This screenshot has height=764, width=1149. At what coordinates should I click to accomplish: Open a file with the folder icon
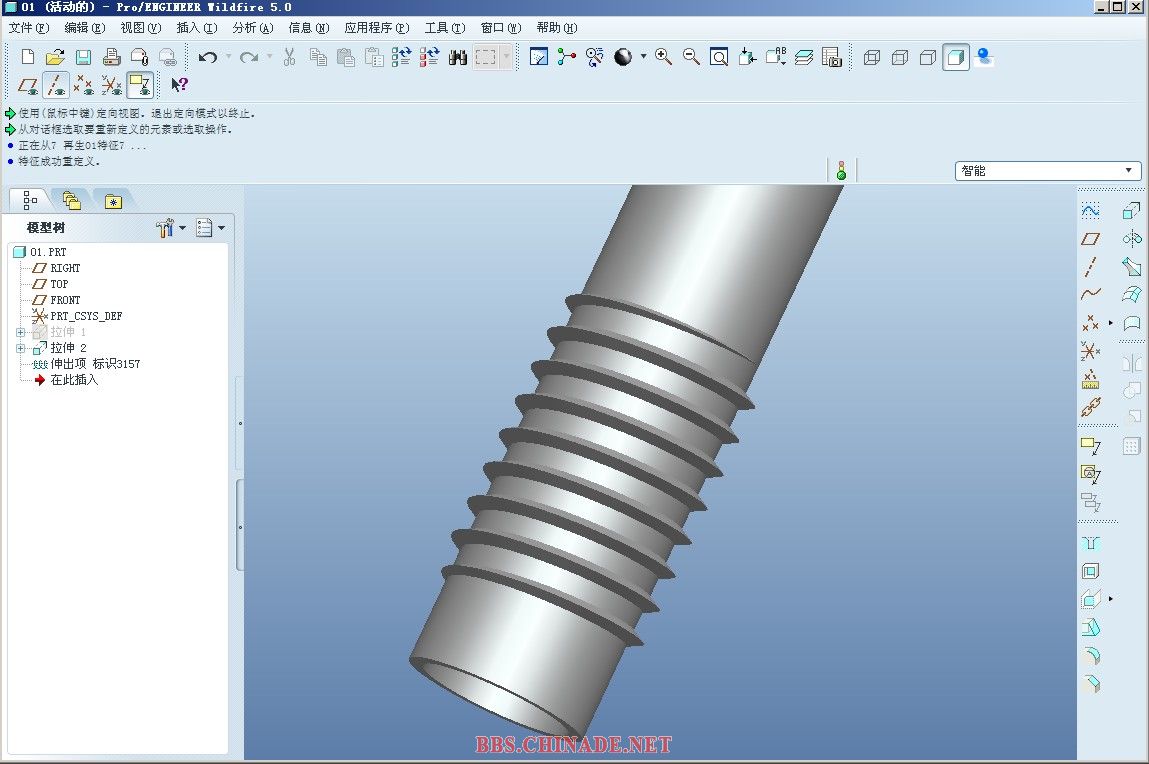(x=55, y=57)
